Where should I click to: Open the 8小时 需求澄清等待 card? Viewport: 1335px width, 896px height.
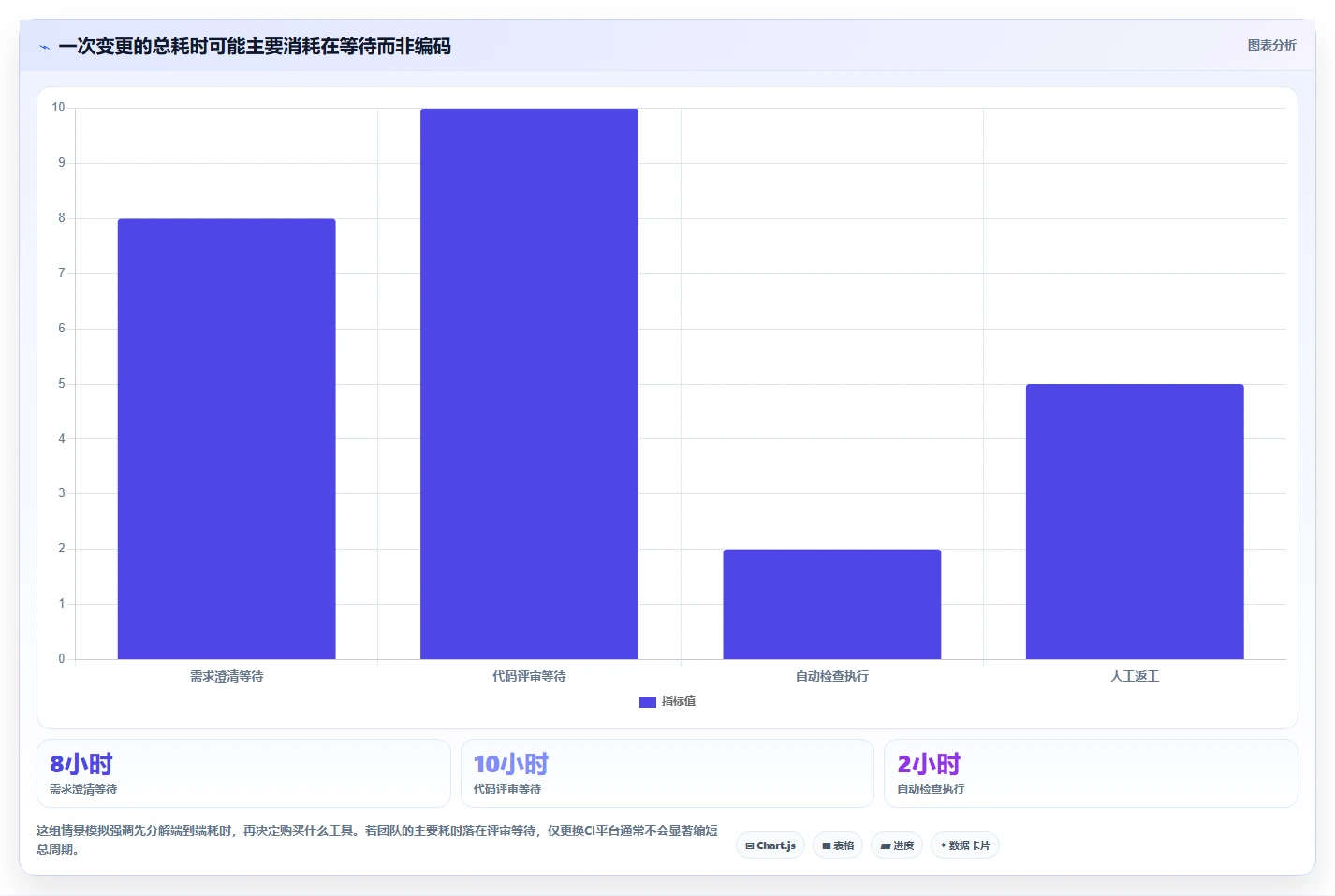(x=243, y=773)
